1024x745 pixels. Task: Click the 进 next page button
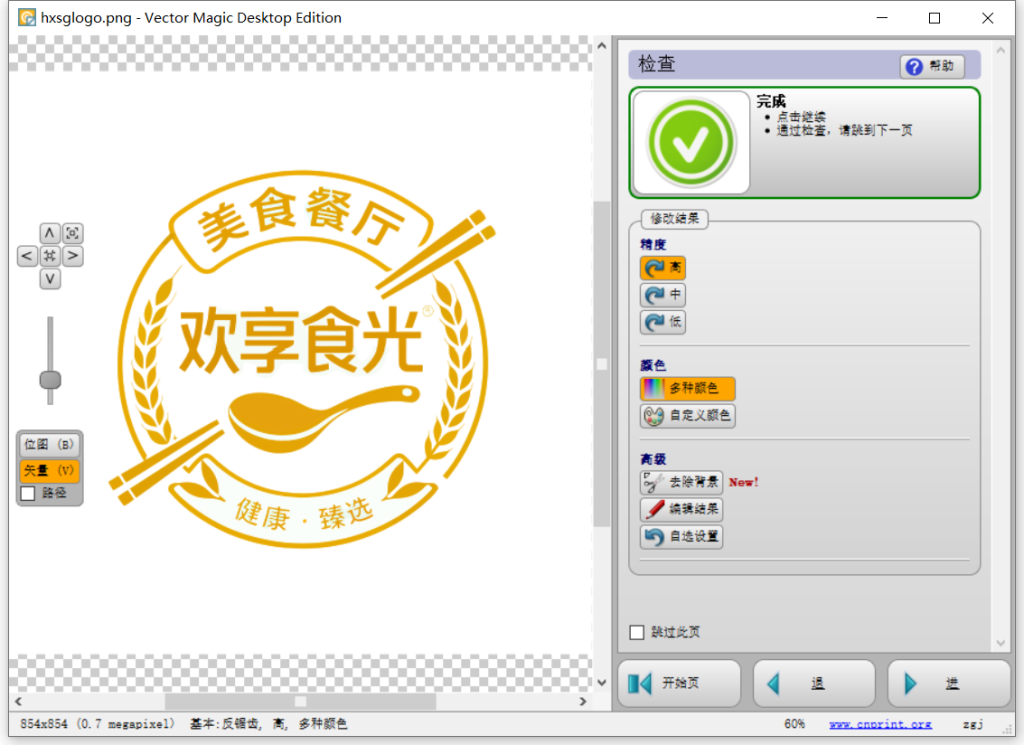point(948,684)
